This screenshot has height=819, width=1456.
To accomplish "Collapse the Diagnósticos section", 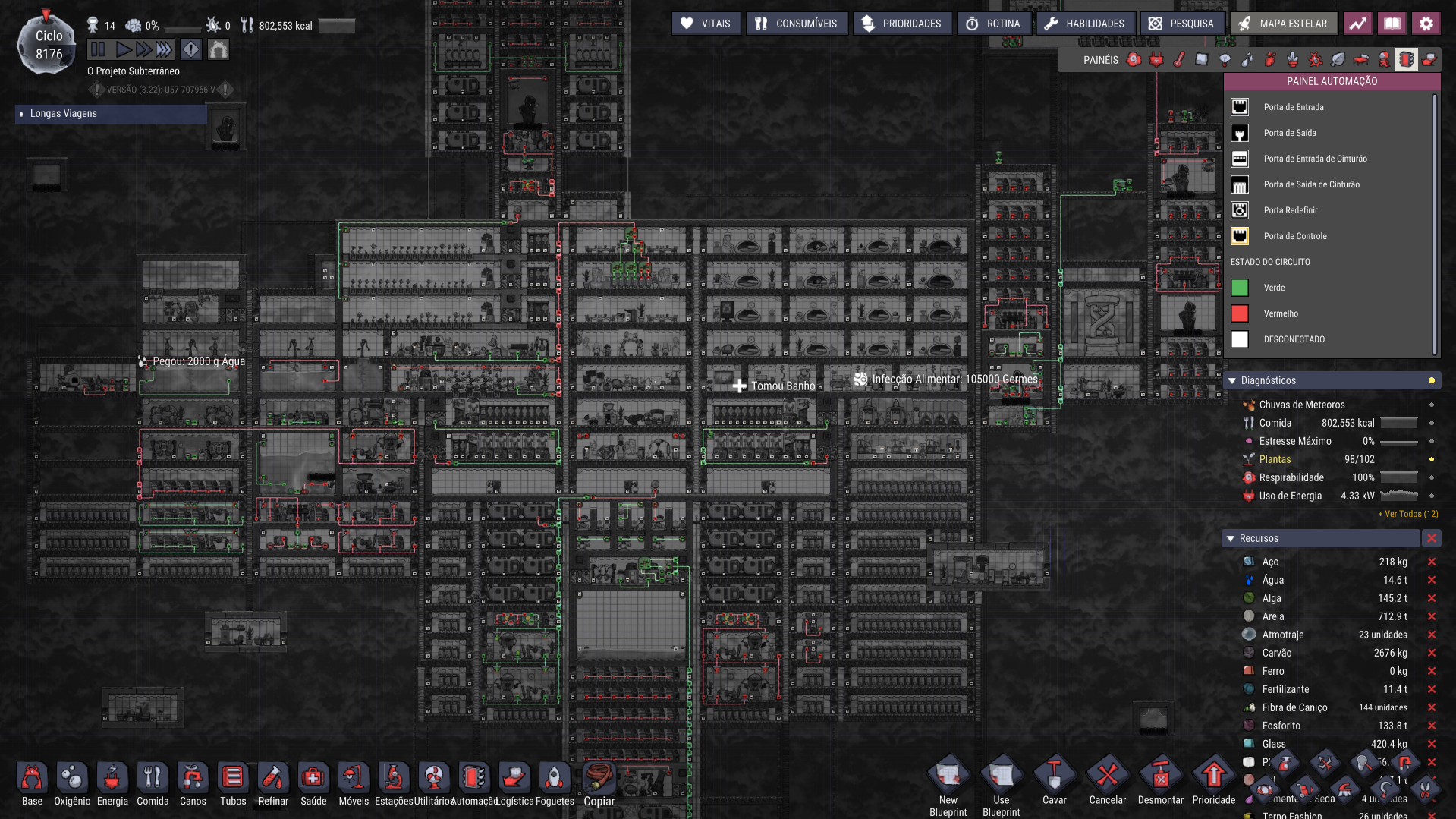I will [1232, 380].
